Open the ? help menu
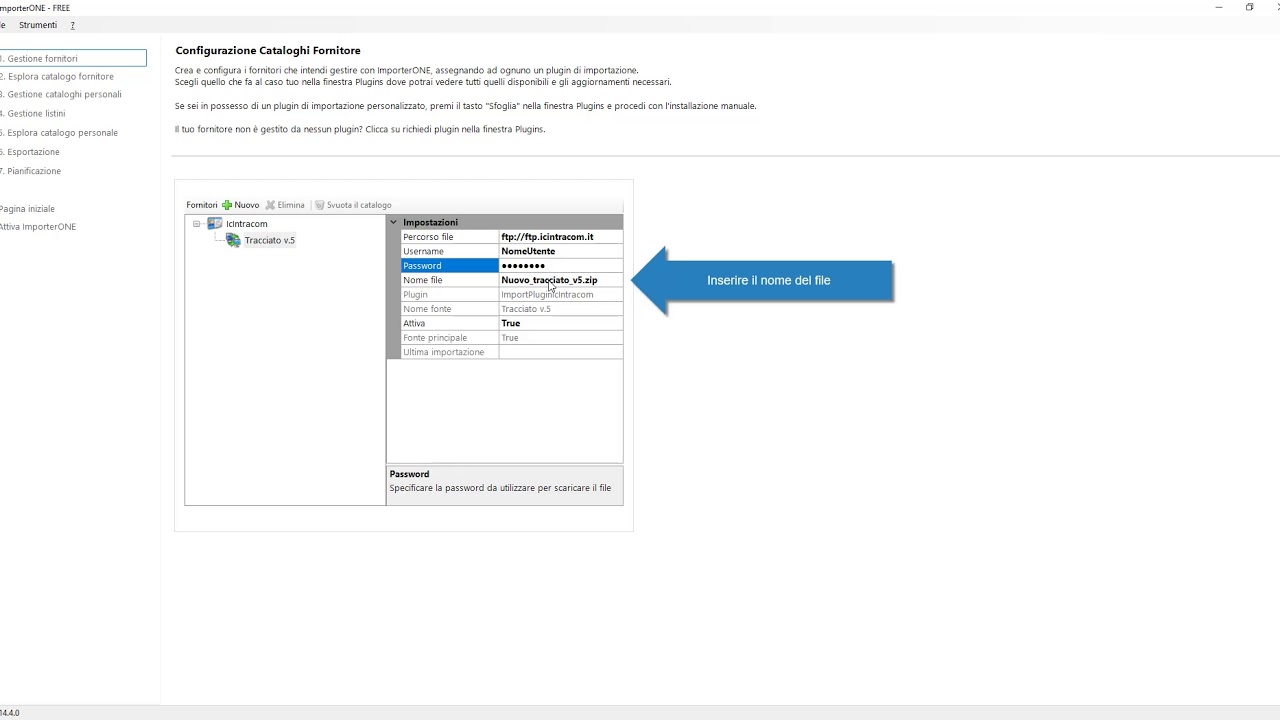This screenshot has height=720, width=1280. point(72,24)
